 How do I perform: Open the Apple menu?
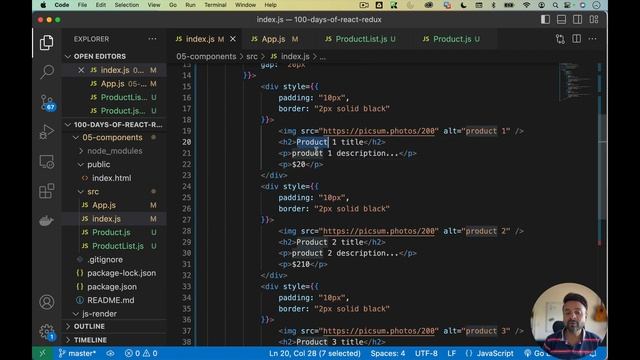coord(43,5)
